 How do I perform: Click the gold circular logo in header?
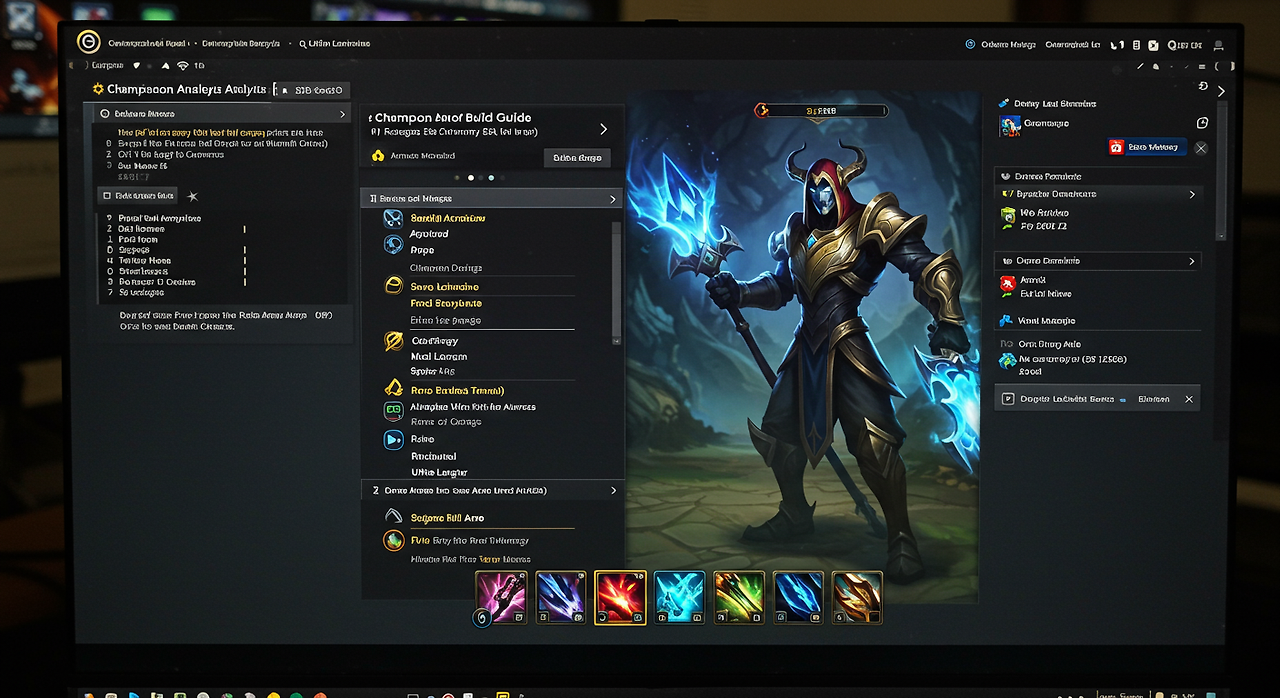point(88,42)
